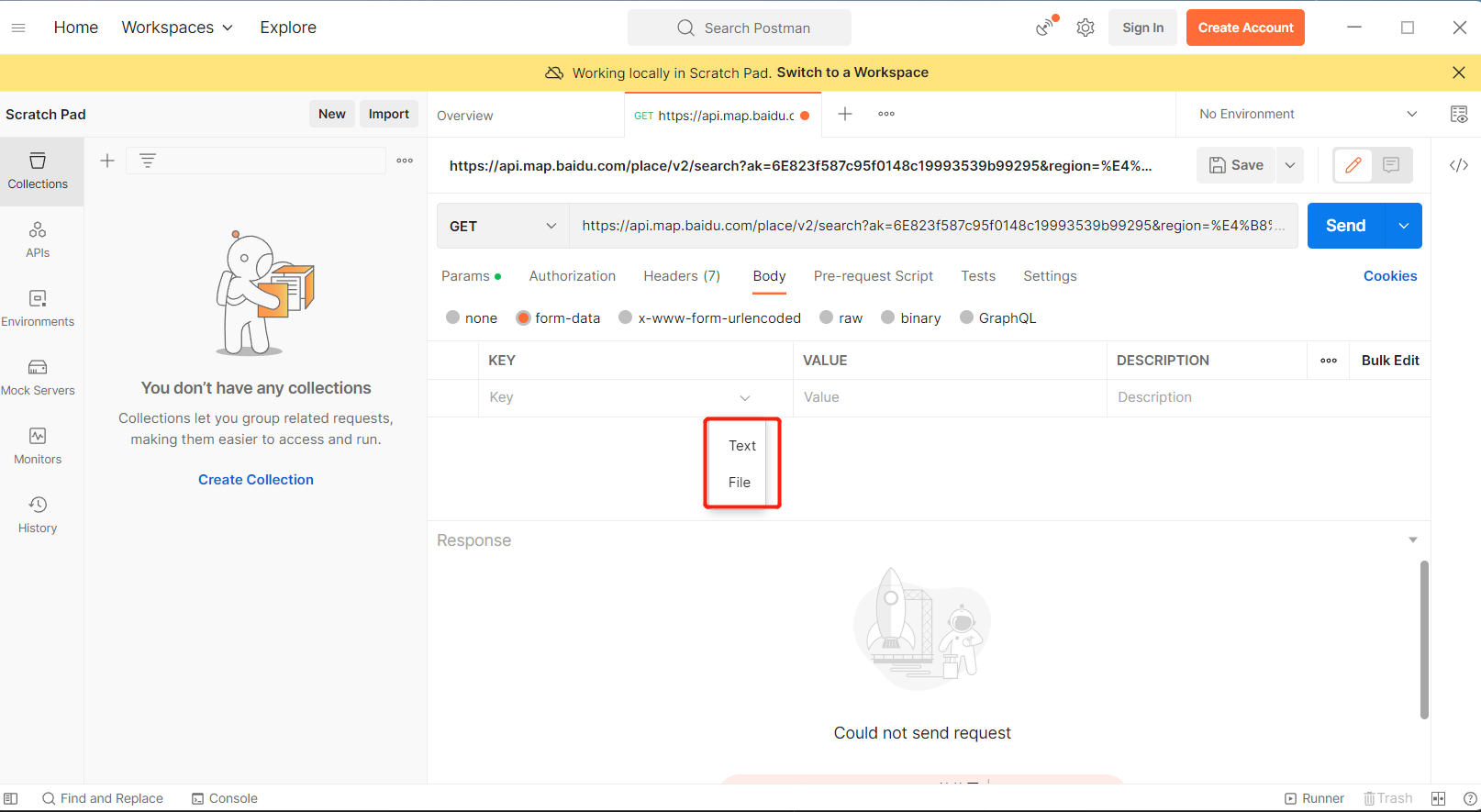1481x812 pixels.
Task: Click the collections filter icon
Action: coord(148,161)
